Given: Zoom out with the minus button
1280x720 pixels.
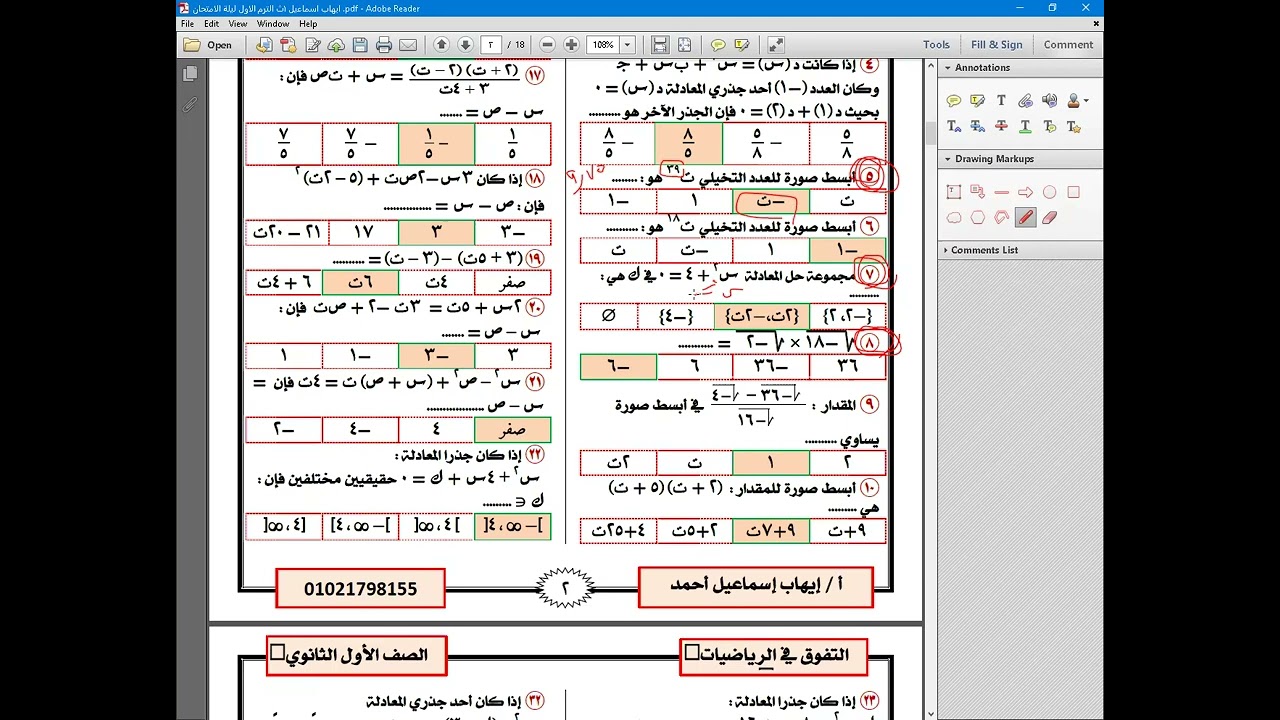Looking at the screenshot, I should (547, 45).
